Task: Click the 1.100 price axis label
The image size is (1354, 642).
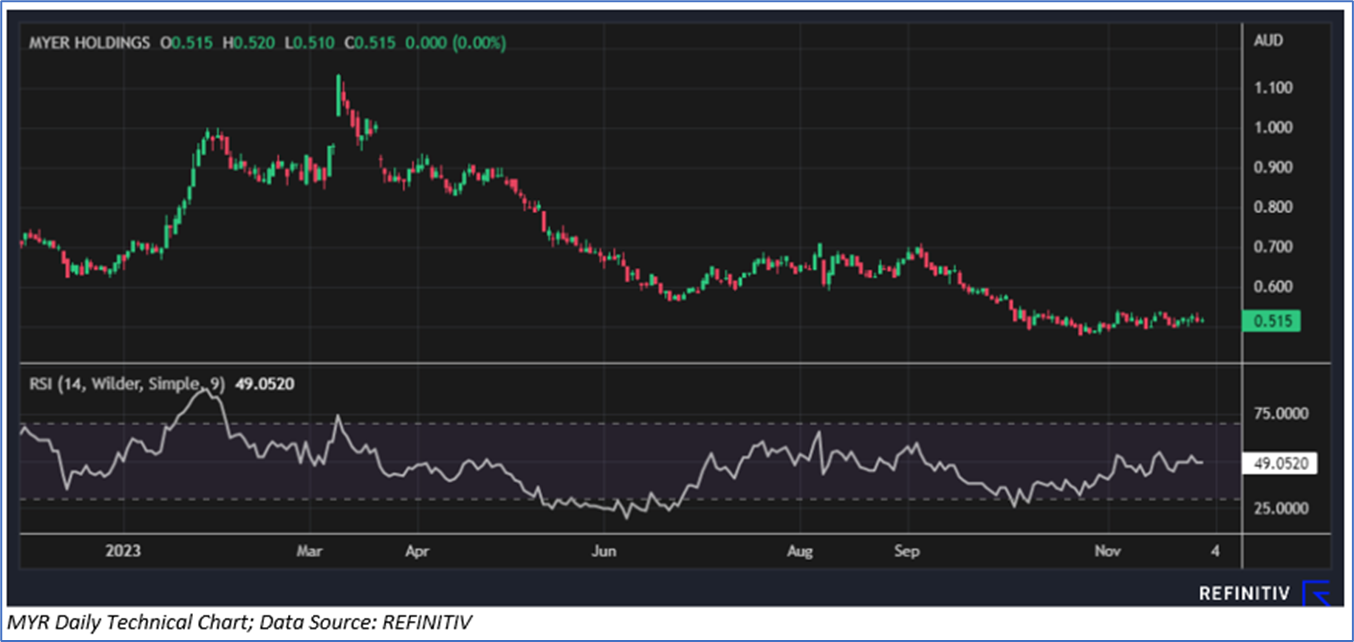Action: coord(1273,88)
